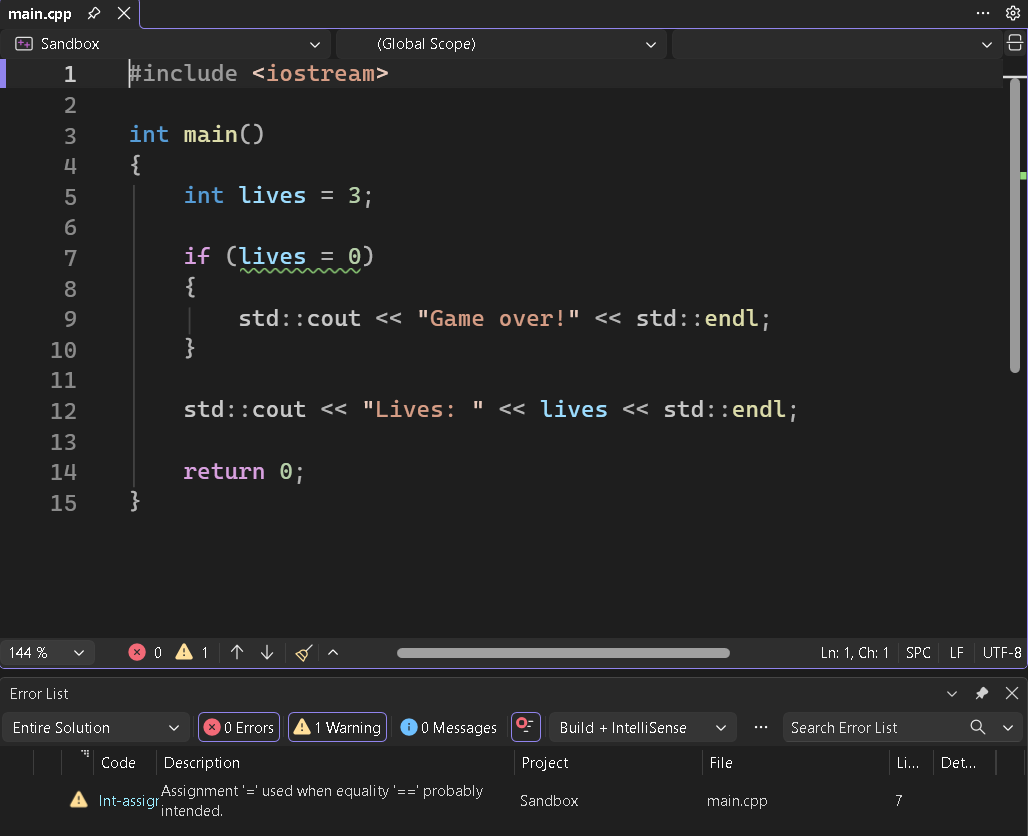Click the line number 7 cell
This screenshot has height=836, width=1028.
[899, 800]
